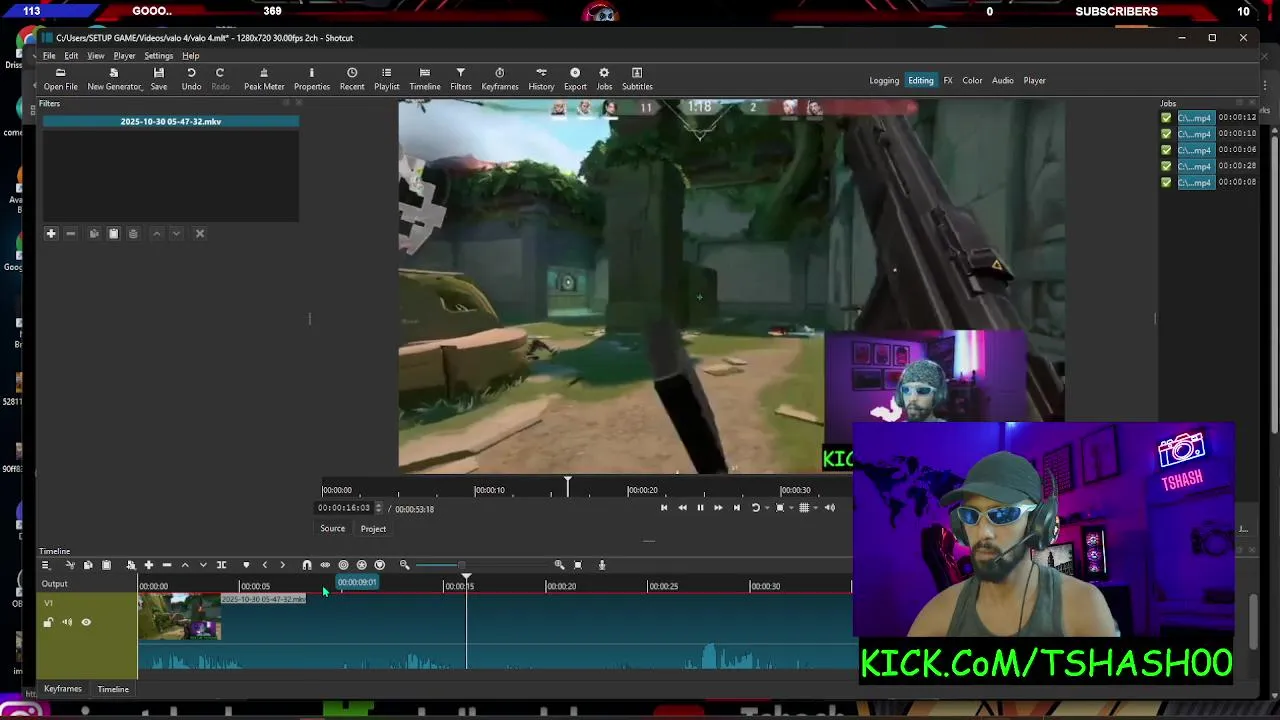Open the View menu
1280x720 pixels.
click(96, 56)
